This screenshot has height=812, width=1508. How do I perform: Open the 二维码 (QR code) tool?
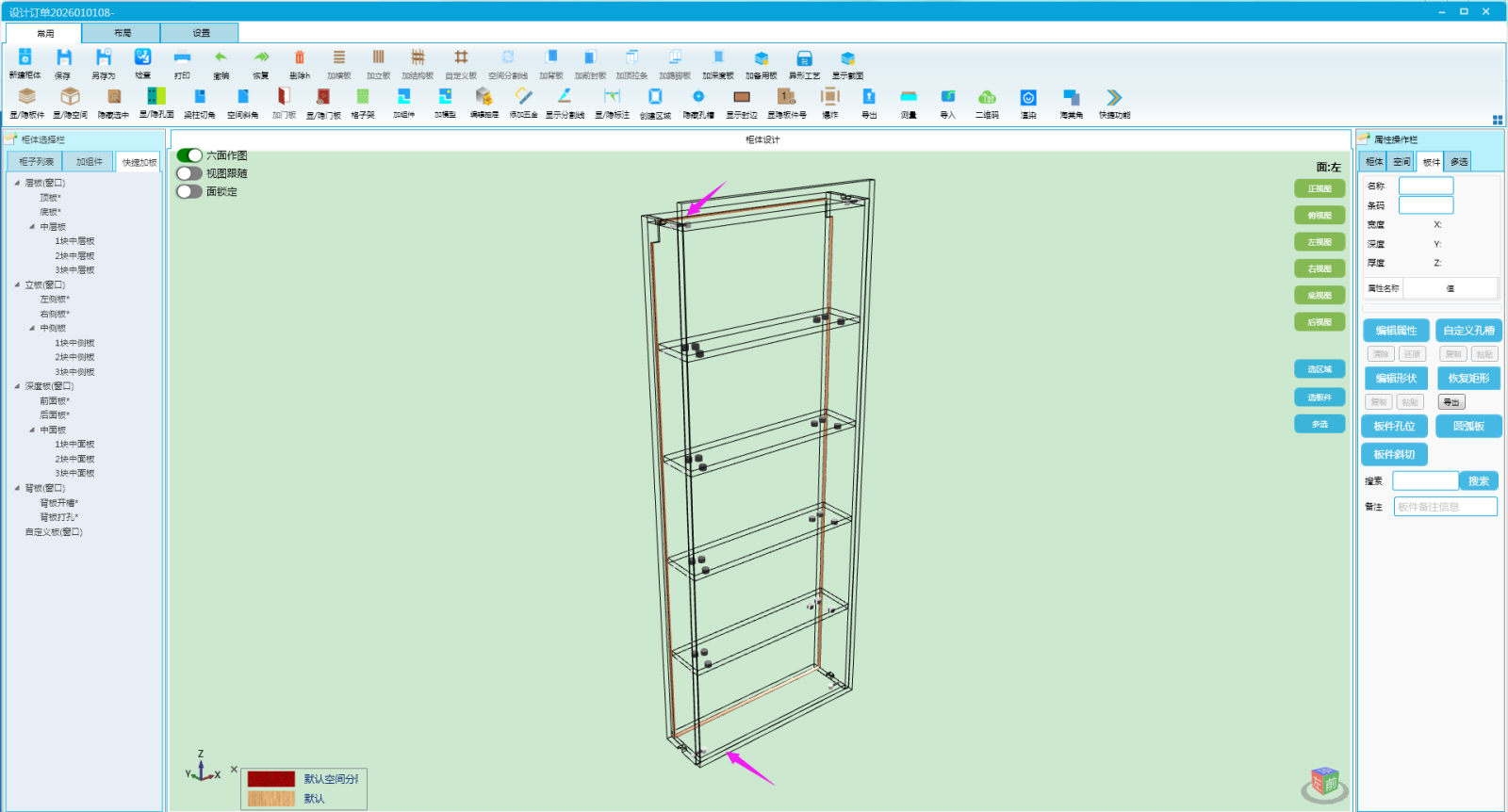click(987, 96)
